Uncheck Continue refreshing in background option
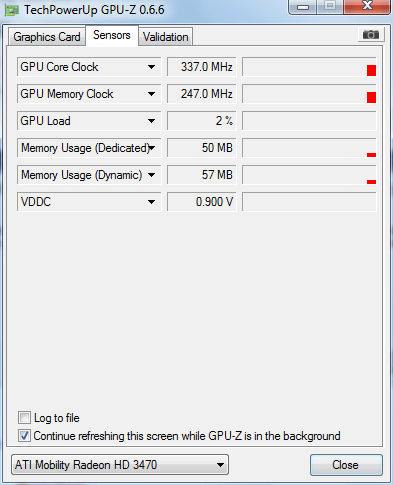The width and height of the screenshot is (393, 485). coord(24,436)
